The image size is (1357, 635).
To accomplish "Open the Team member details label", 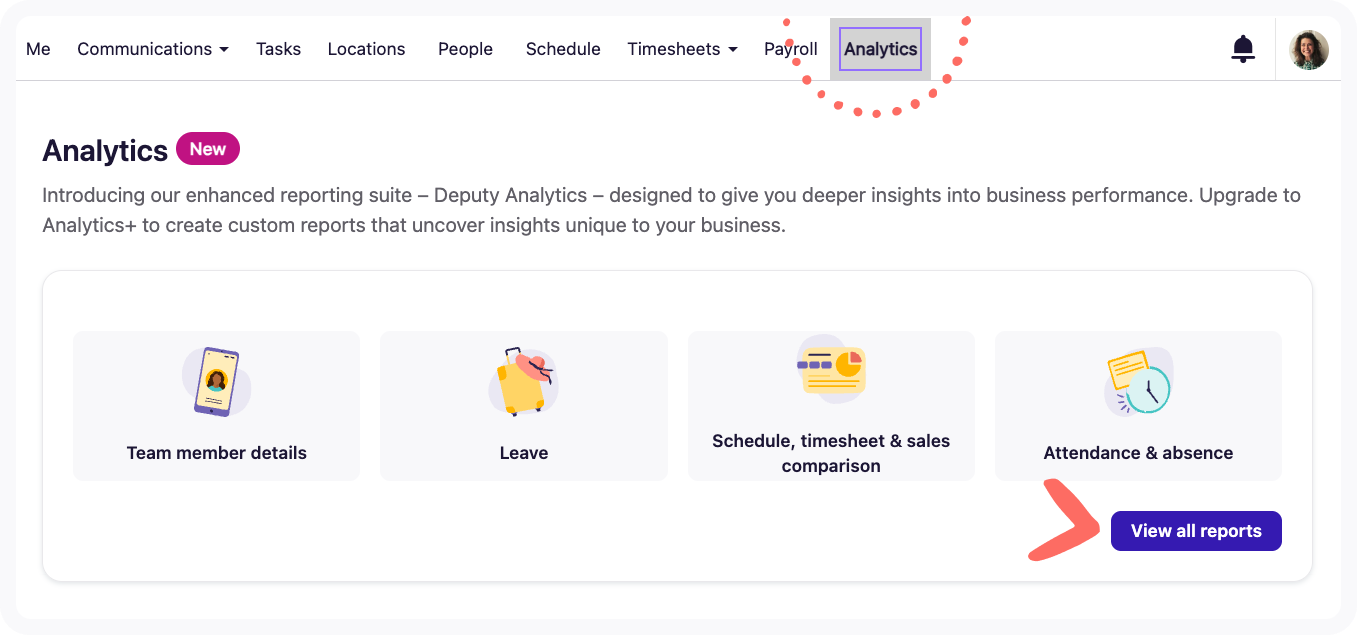I will click(x=216, y=453).
